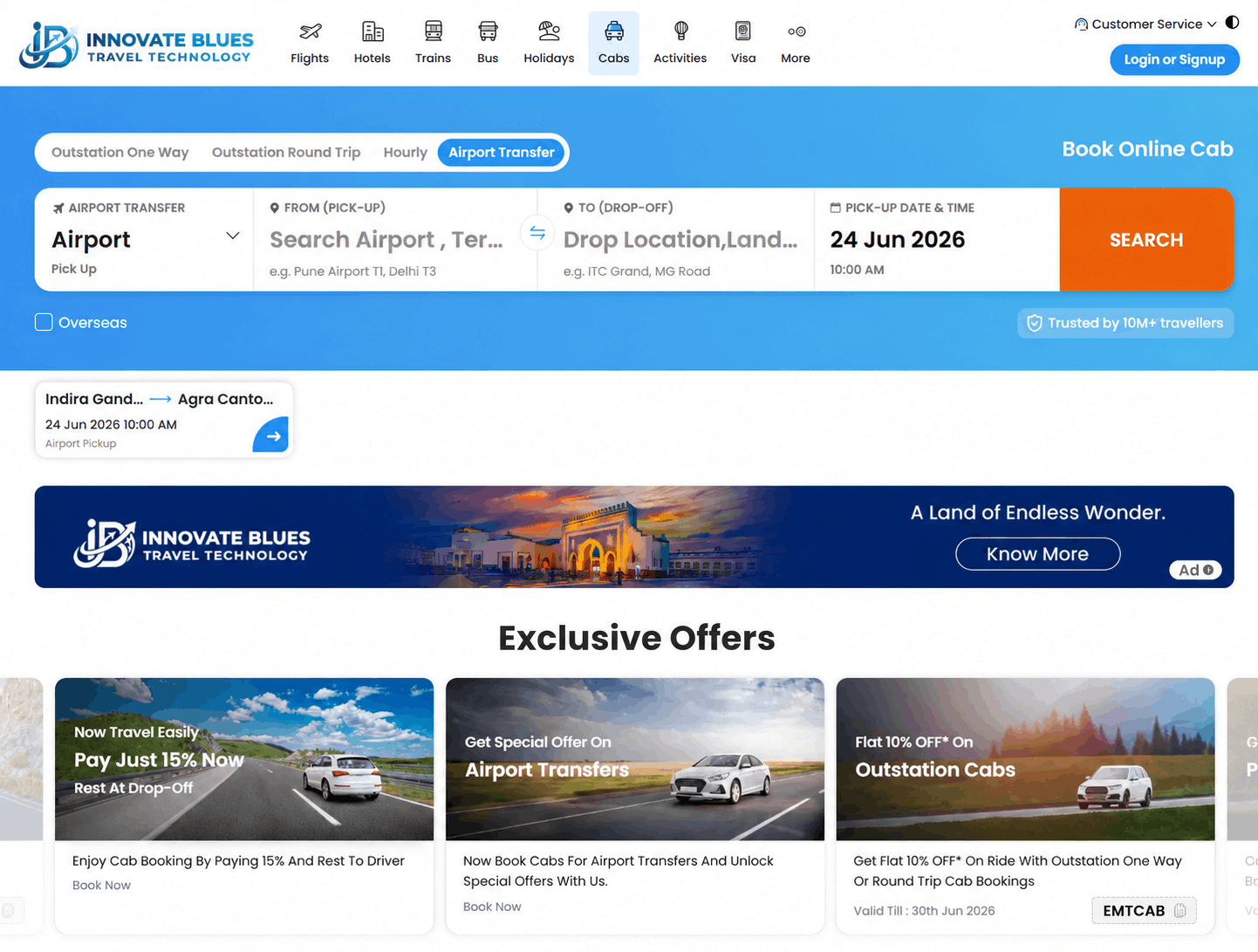This screenshot has width=1258, height=952.
Task: Switch to the Hourly tab
Action: (x=406, y=152)
